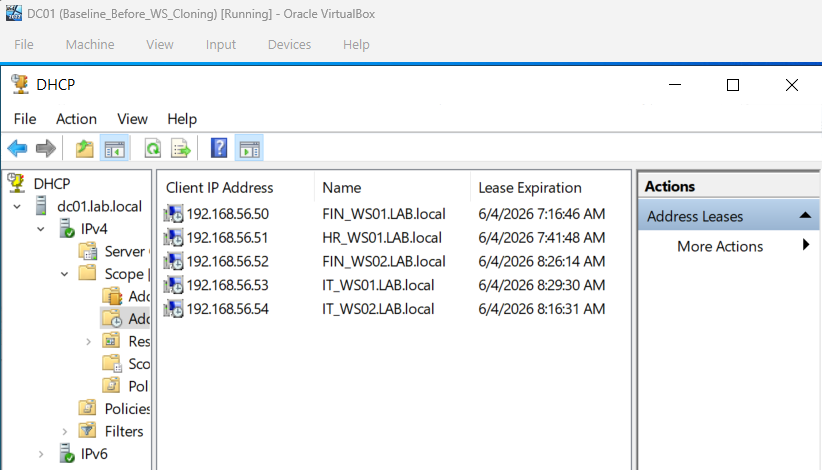
Task: Click the VirtualBox icon in outer title bar
Action: (x=14, y=13)
